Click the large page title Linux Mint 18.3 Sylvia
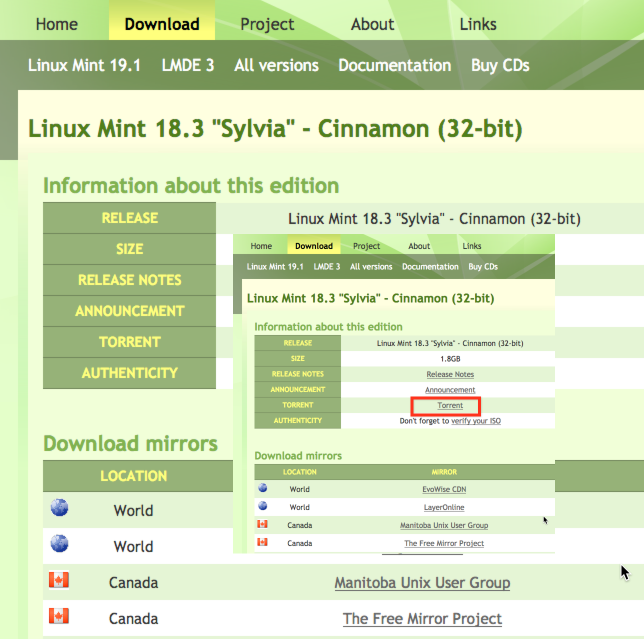Viewport: 644px width, 639px height. [275, 129]
